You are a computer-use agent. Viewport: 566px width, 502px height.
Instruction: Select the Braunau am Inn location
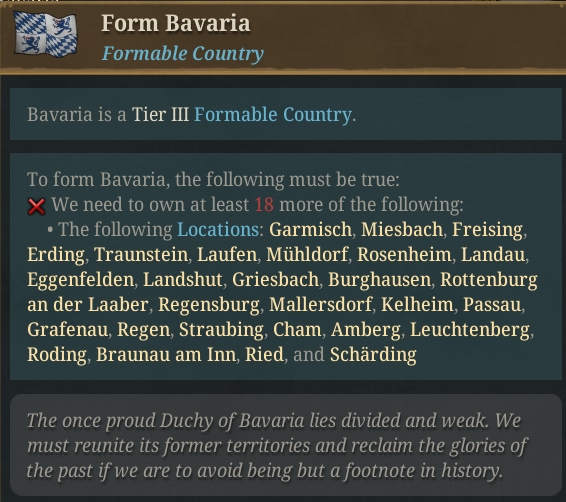[166, 354]
